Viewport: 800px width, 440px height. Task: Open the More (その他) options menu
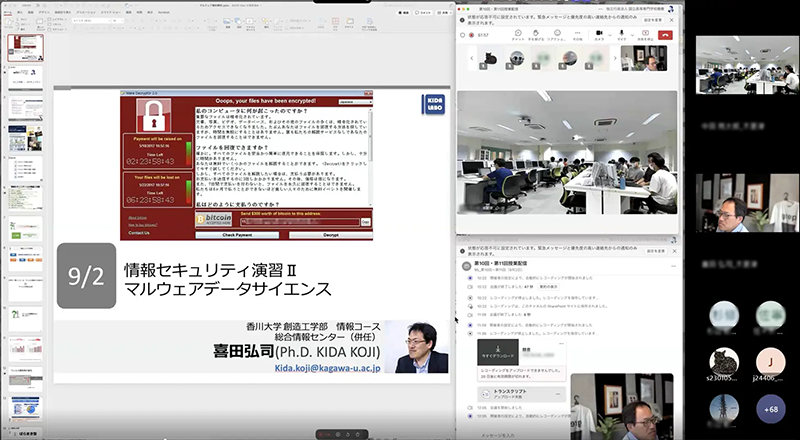click(x=577, y=35)
